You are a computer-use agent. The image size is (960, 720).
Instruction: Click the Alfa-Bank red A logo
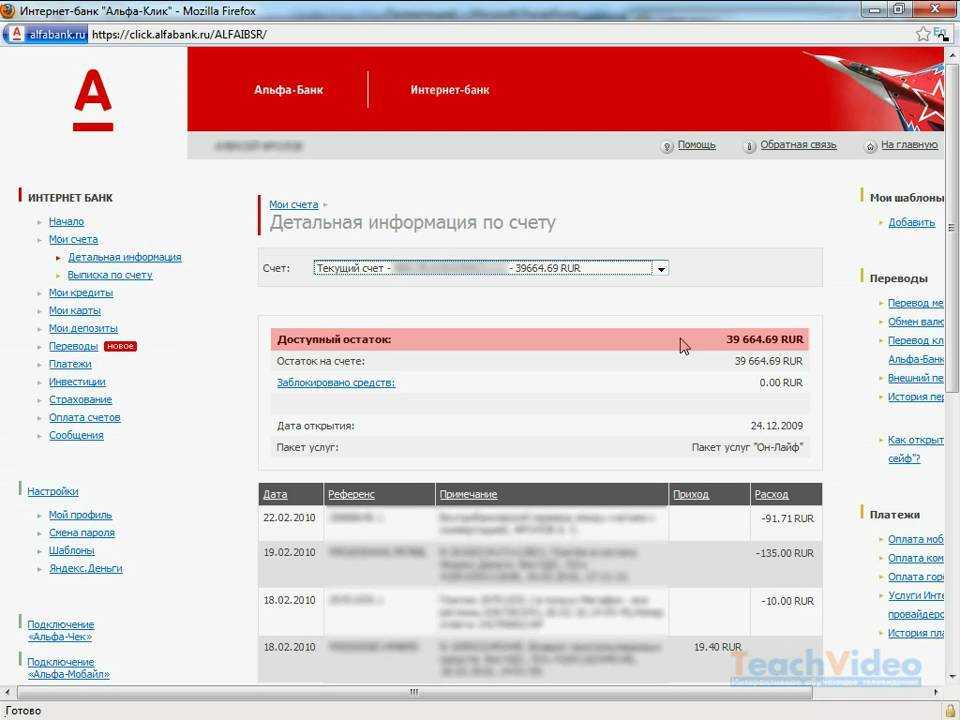click(x=93, y=100)
